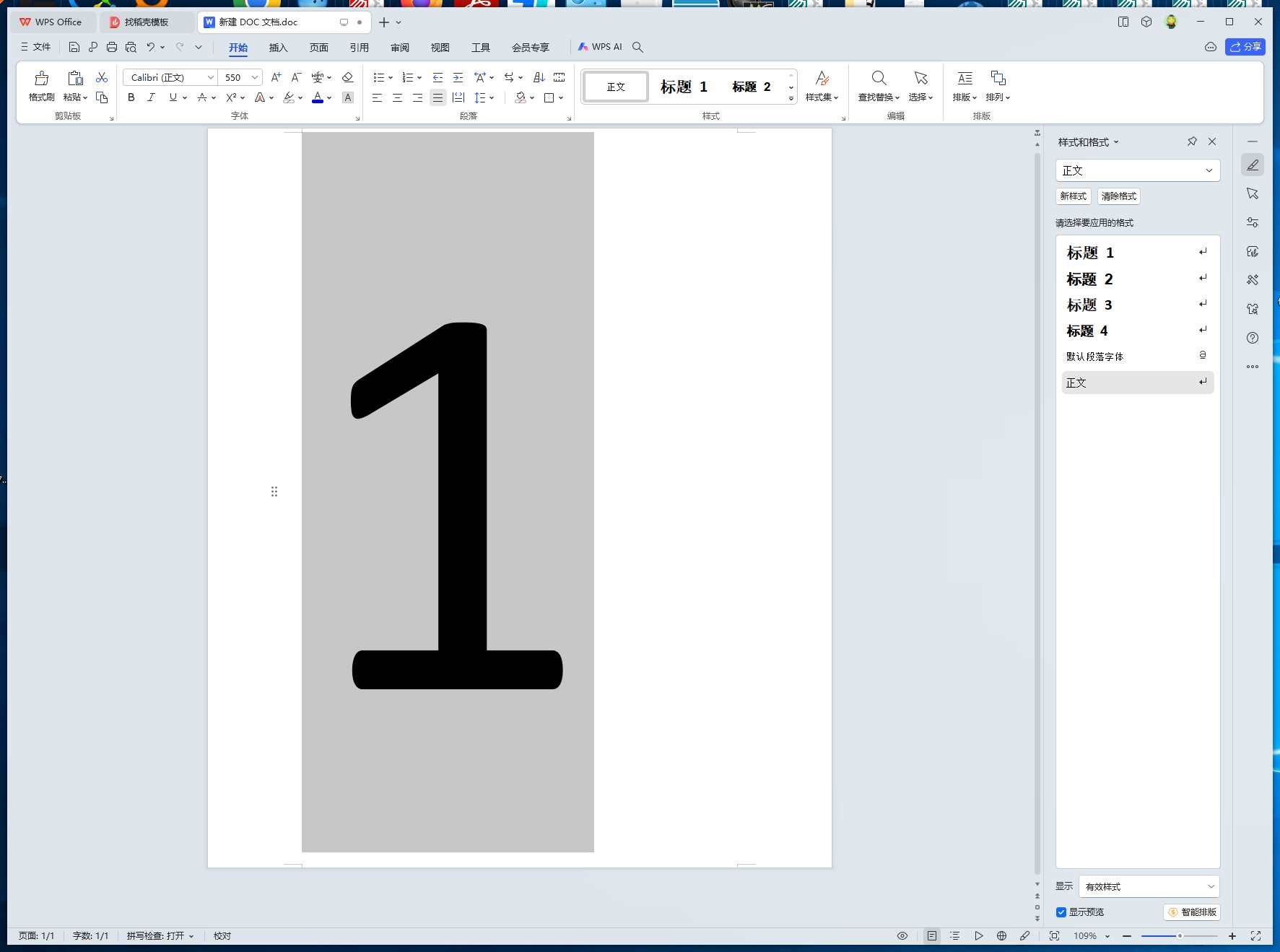This screenshot has height=952, width=1280.
Task: Click the 分享 share button
Action: tap(1245, 47)
